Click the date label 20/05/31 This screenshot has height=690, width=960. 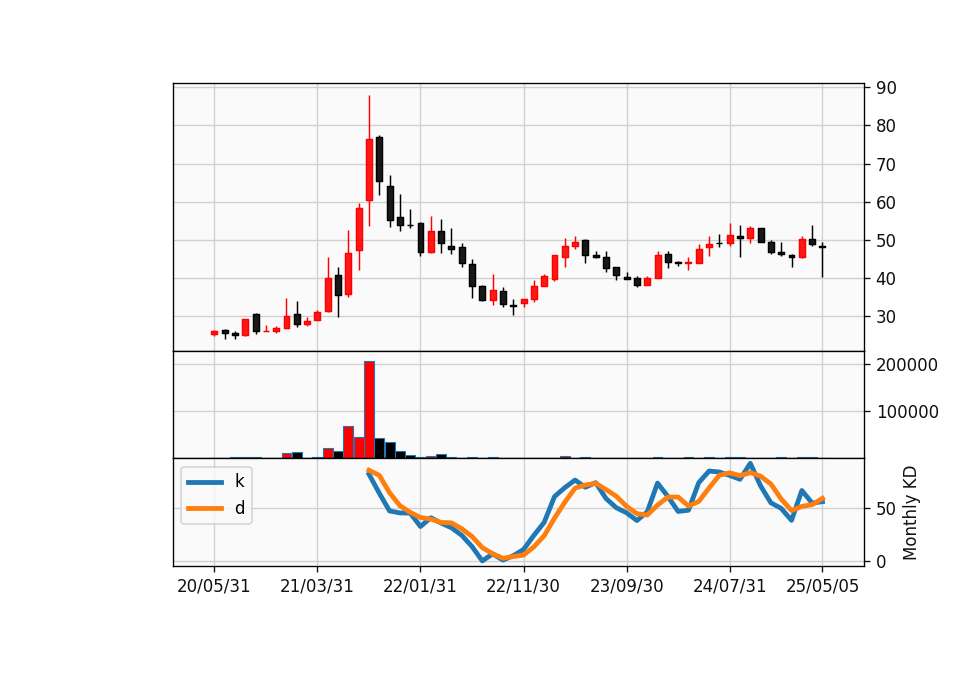click(214, 587)
